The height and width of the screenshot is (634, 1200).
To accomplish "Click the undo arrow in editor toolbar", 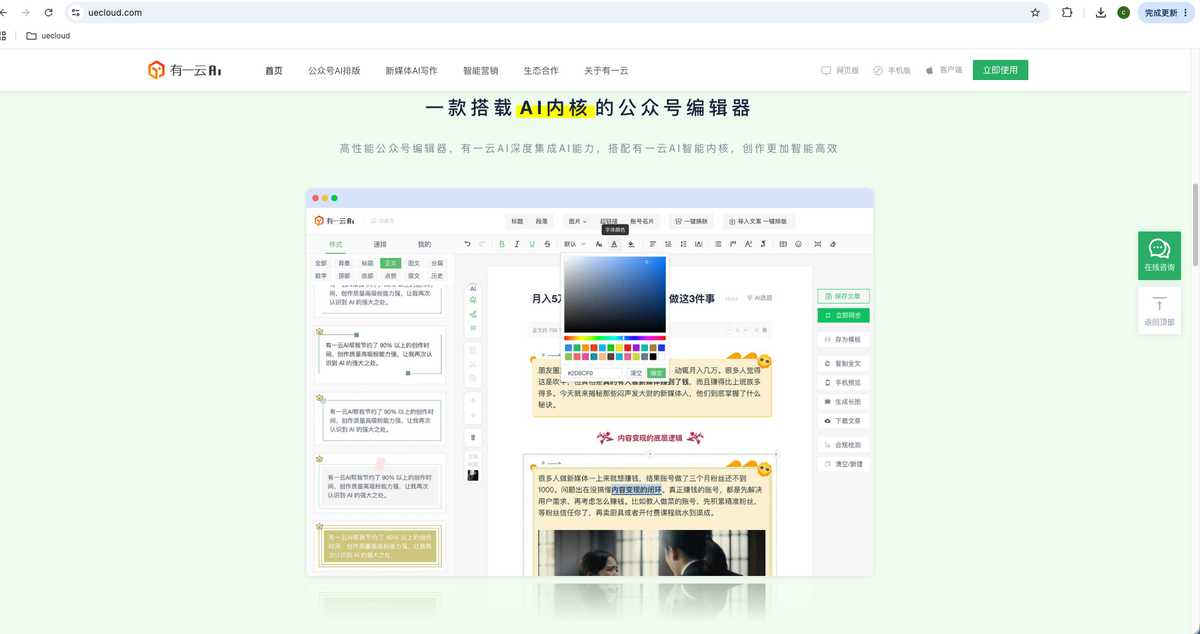I will point(467,244).
